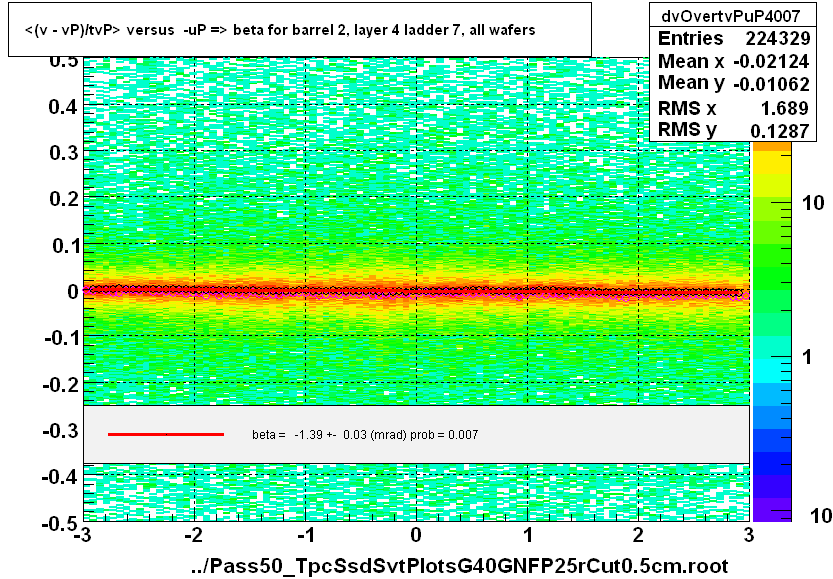Image resolution: width=833 pixels, height=579 pixels.
Task: Click the dark blue band of the color palette
Action: [772, 463]
